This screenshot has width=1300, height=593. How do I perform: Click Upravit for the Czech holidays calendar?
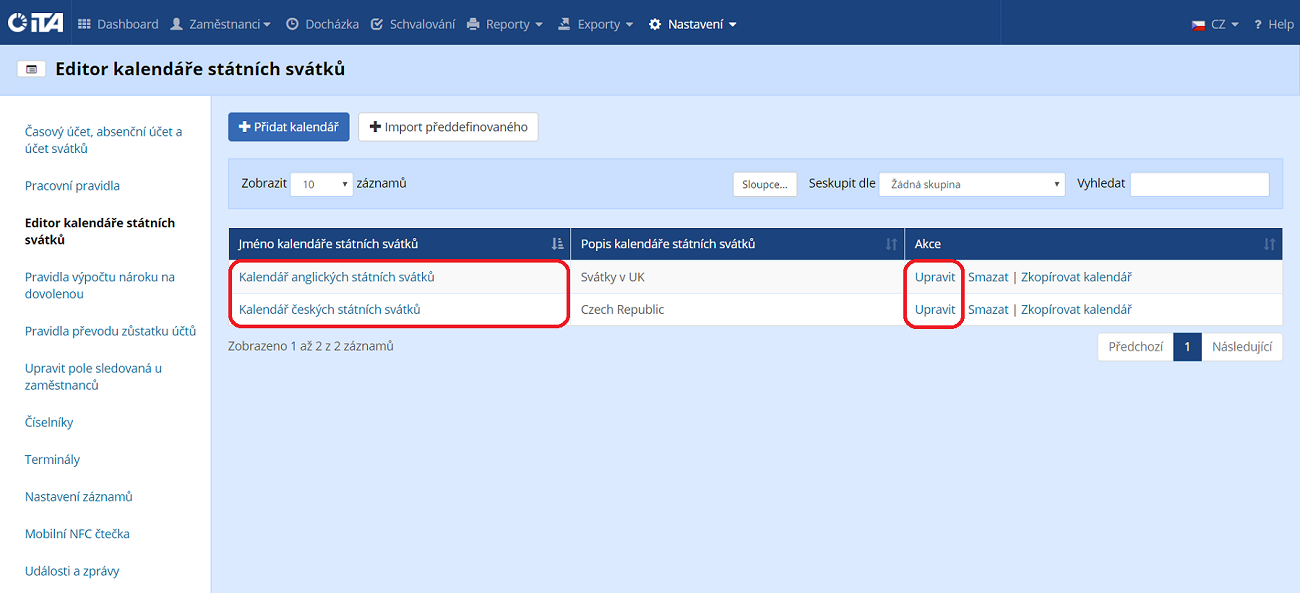935,310
